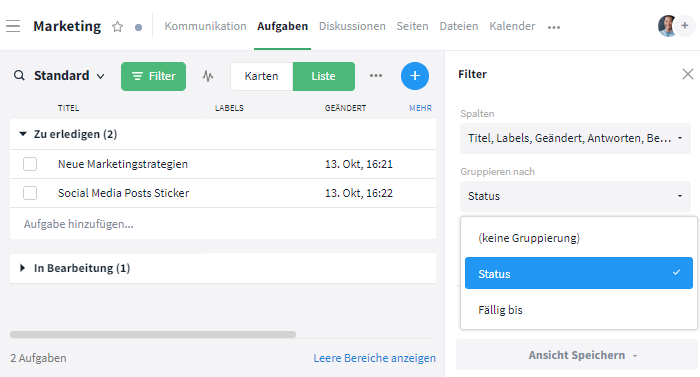This screenshot has width=700, height=377.
Task: Open the Ansicht Speichern dropdown button
Action: pos(577,355)
